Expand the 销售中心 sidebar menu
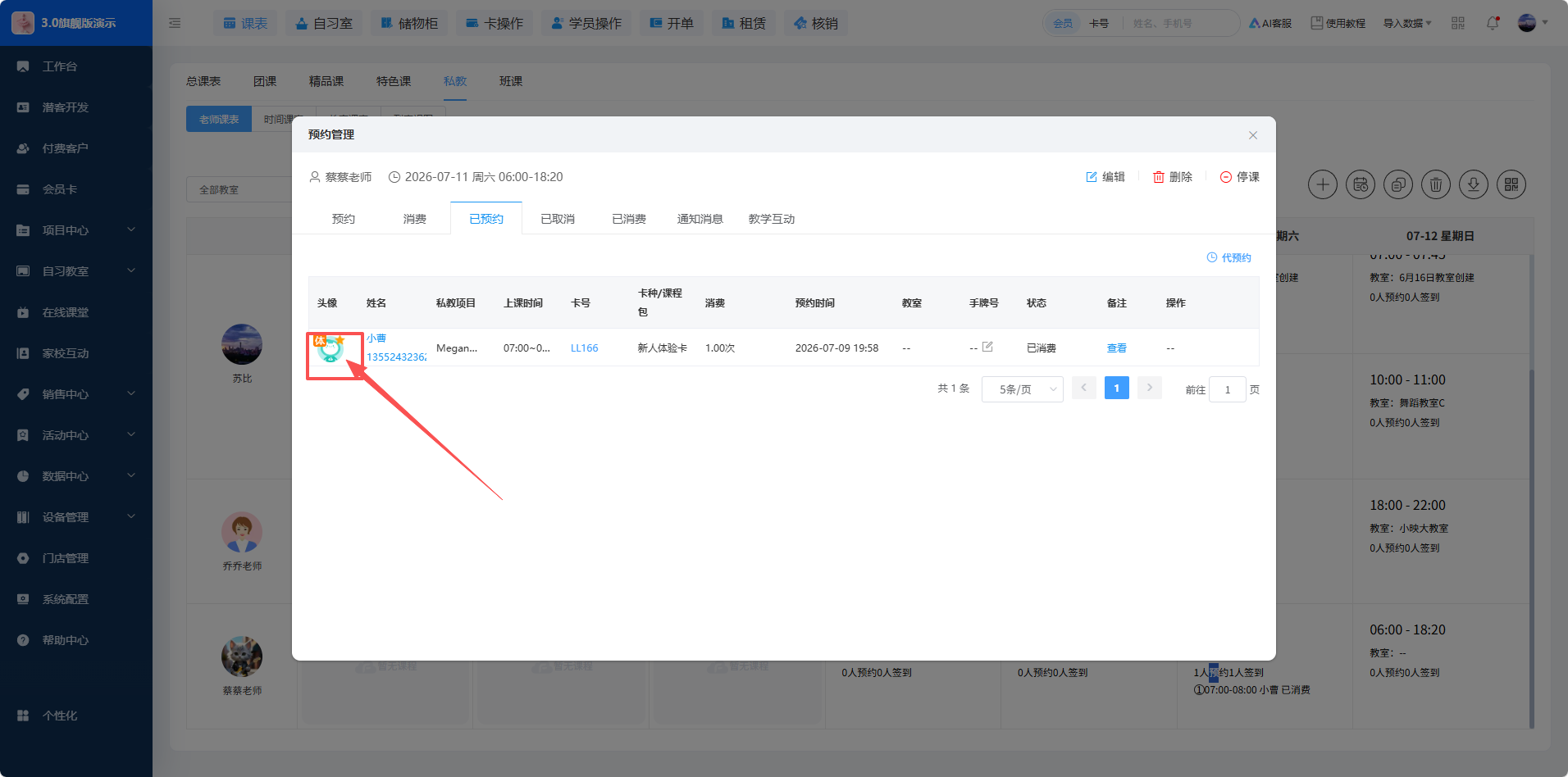This screenshot has width=1568, height=777. click(76, 394)
